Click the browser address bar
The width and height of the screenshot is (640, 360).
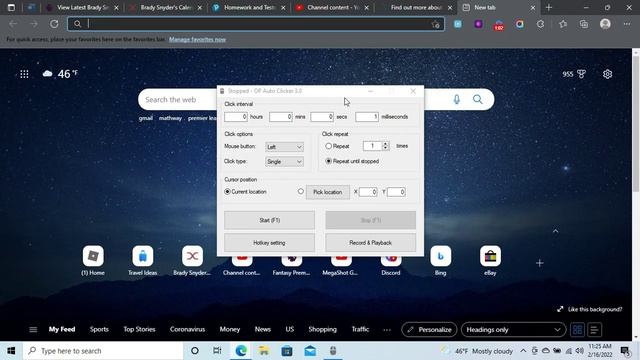pos(257,24)
